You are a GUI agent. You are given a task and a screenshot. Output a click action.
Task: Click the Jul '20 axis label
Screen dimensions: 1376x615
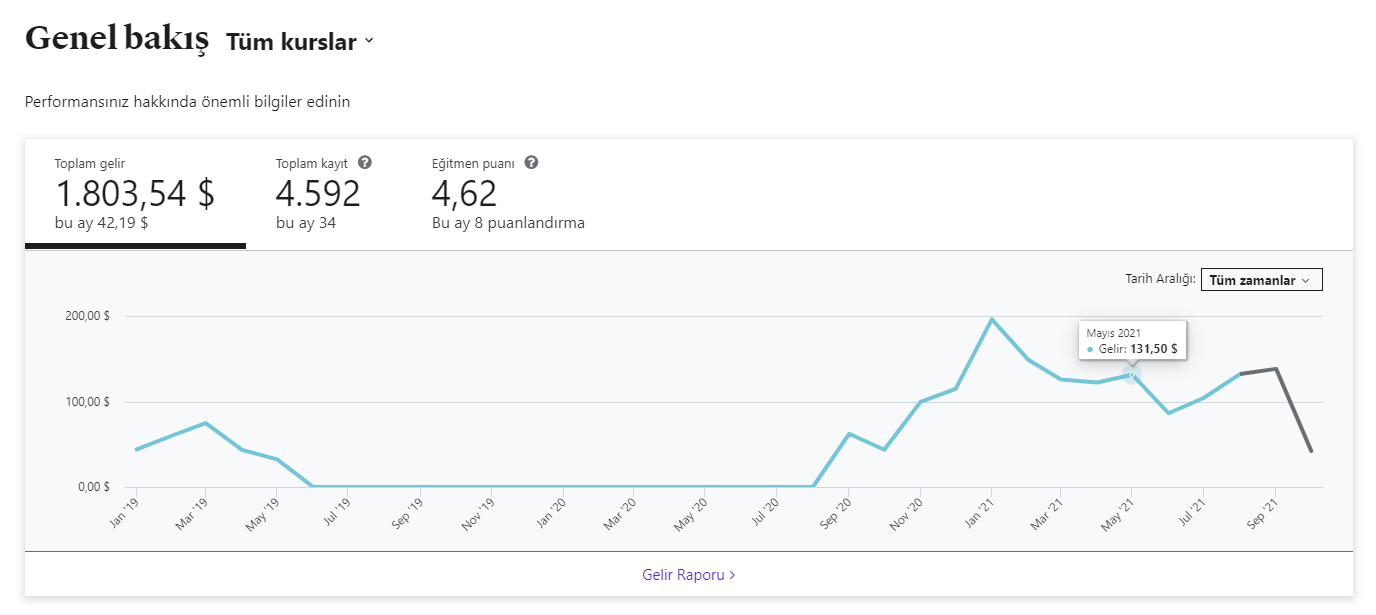point(764,510)
